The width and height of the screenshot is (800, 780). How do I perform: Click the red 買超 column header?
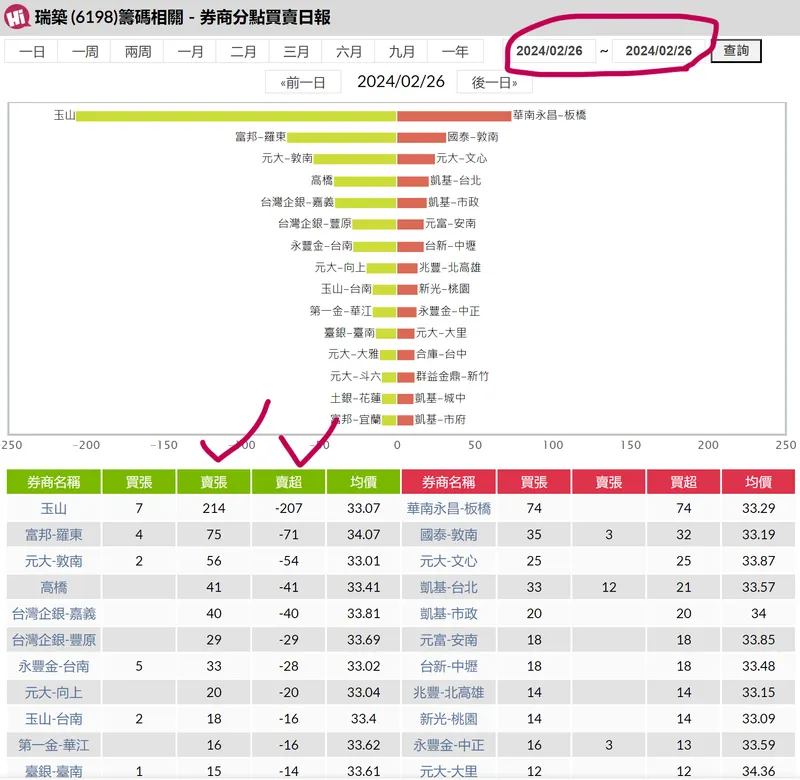[x=684, y=482]
